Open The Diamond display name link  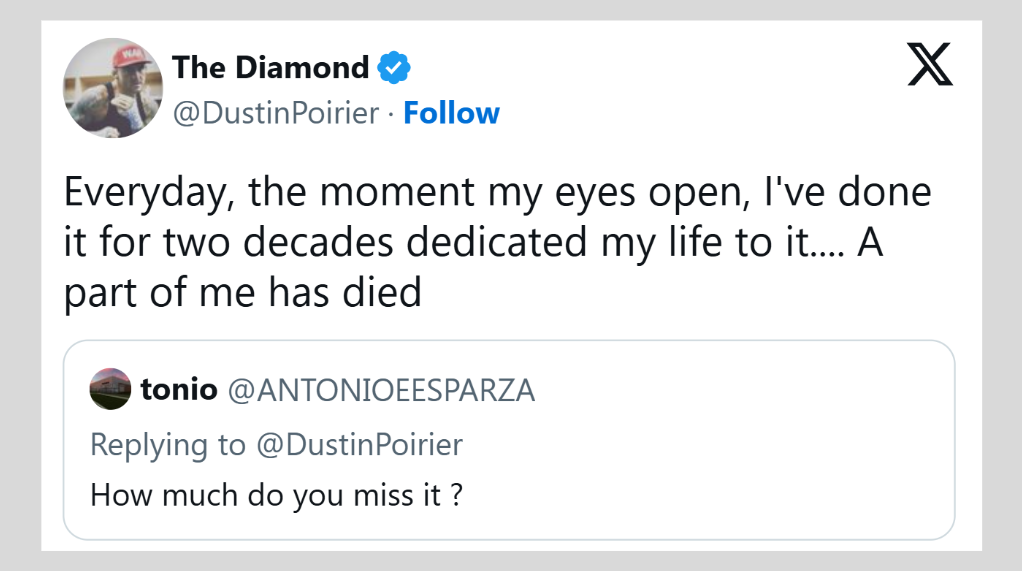[x=270, y=68]
